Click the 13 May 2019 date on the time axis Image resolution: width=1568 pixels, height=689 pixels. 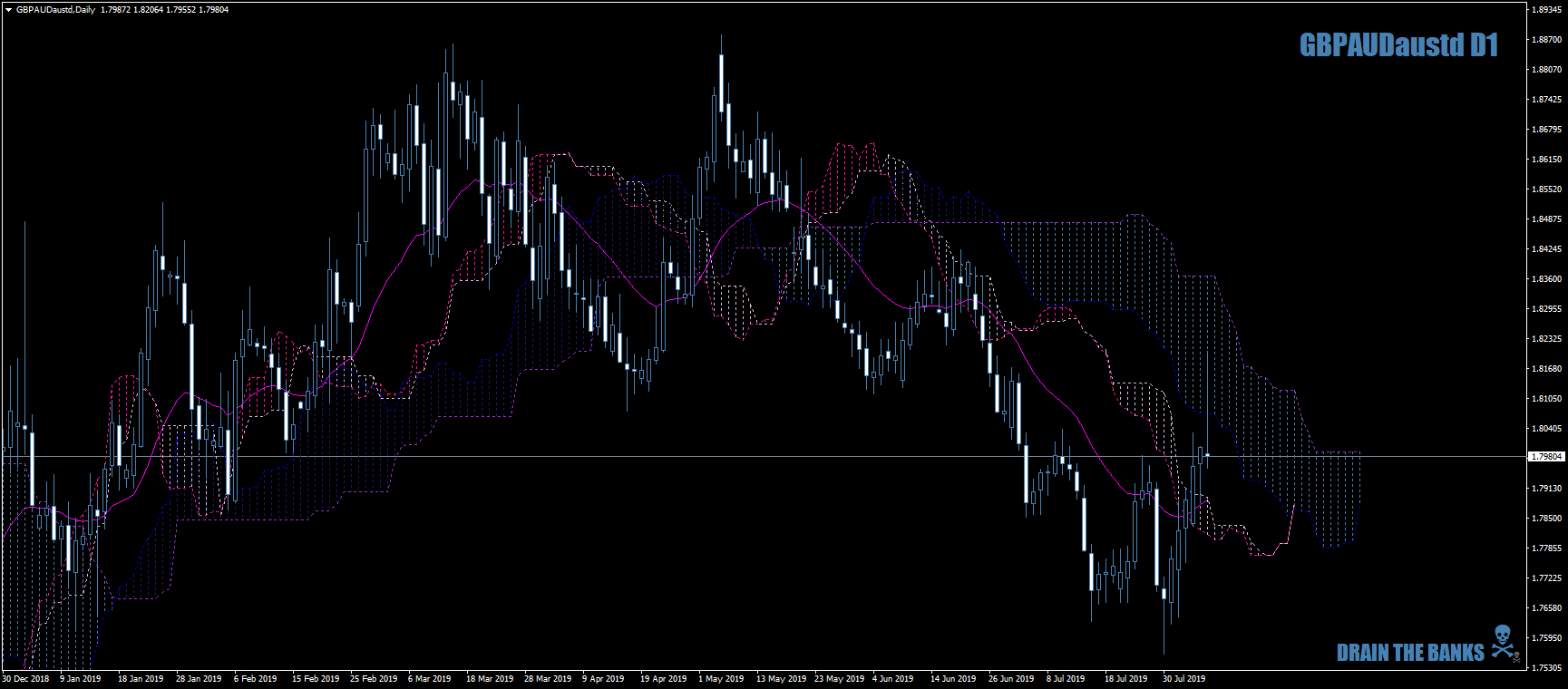click(782, 679)
